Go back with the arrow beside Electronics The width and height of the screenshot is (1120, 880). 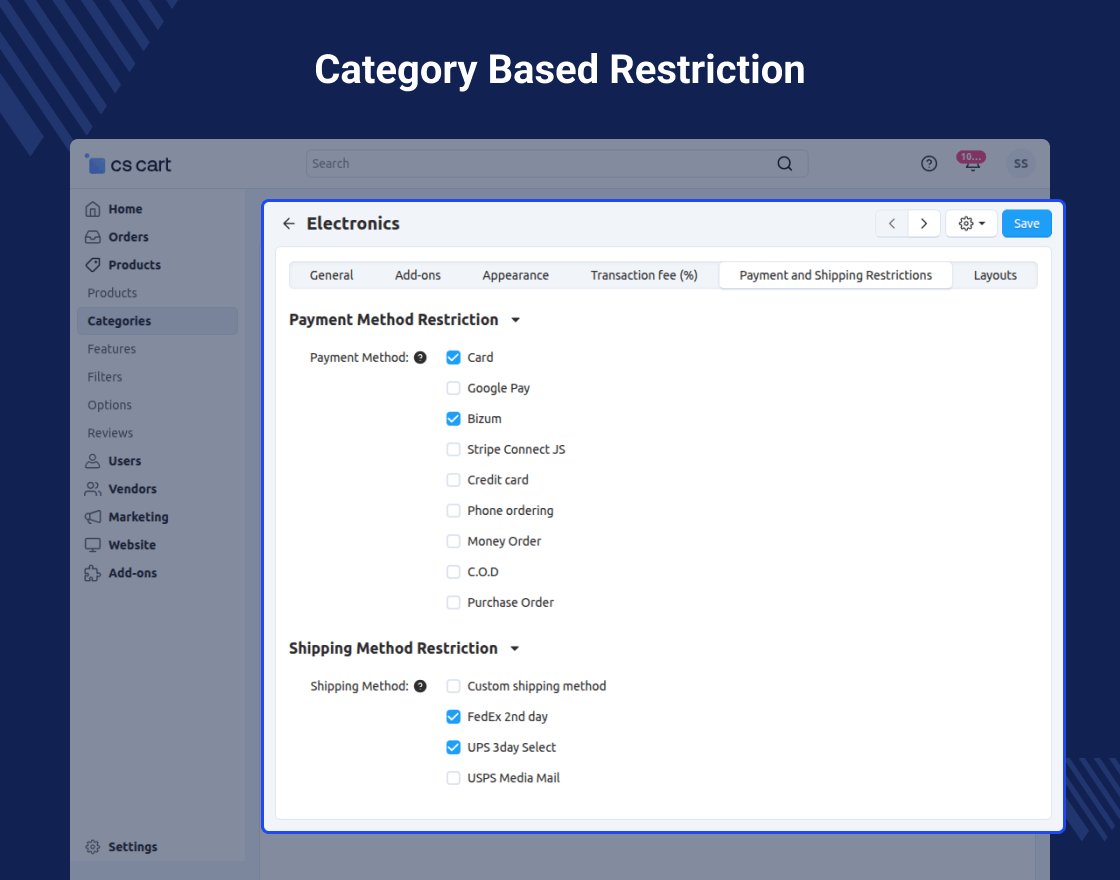pos(289,224)
